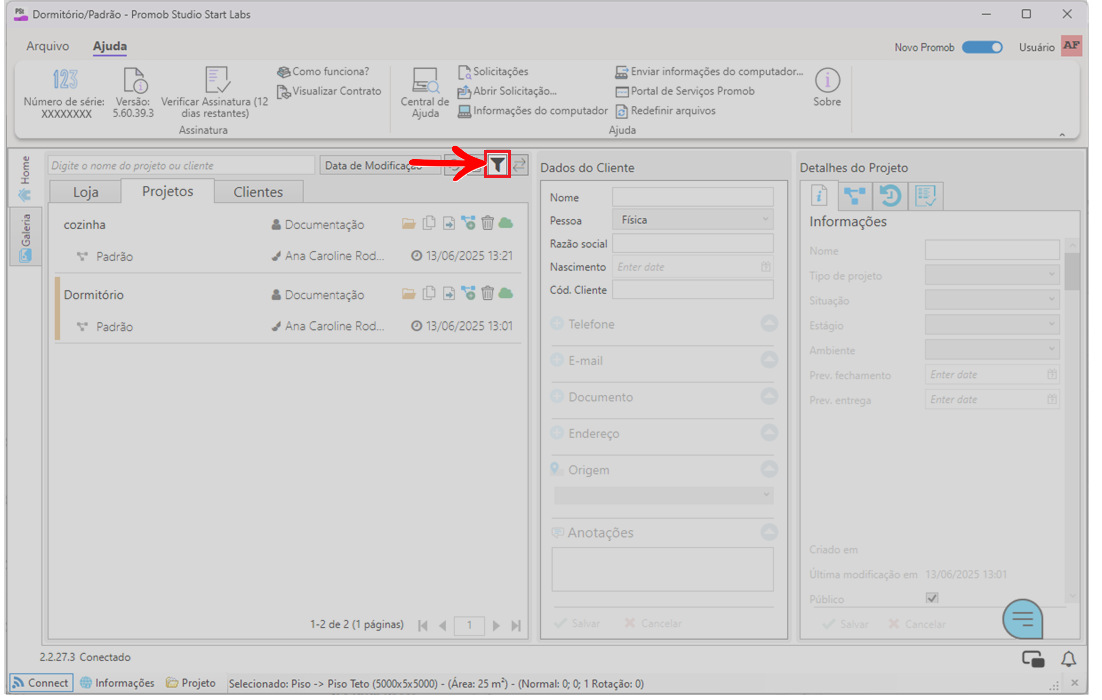The height and width of the screenshot is (700, 1102).
Task: Click Visualizar Contrato
Action: point(329,91)
